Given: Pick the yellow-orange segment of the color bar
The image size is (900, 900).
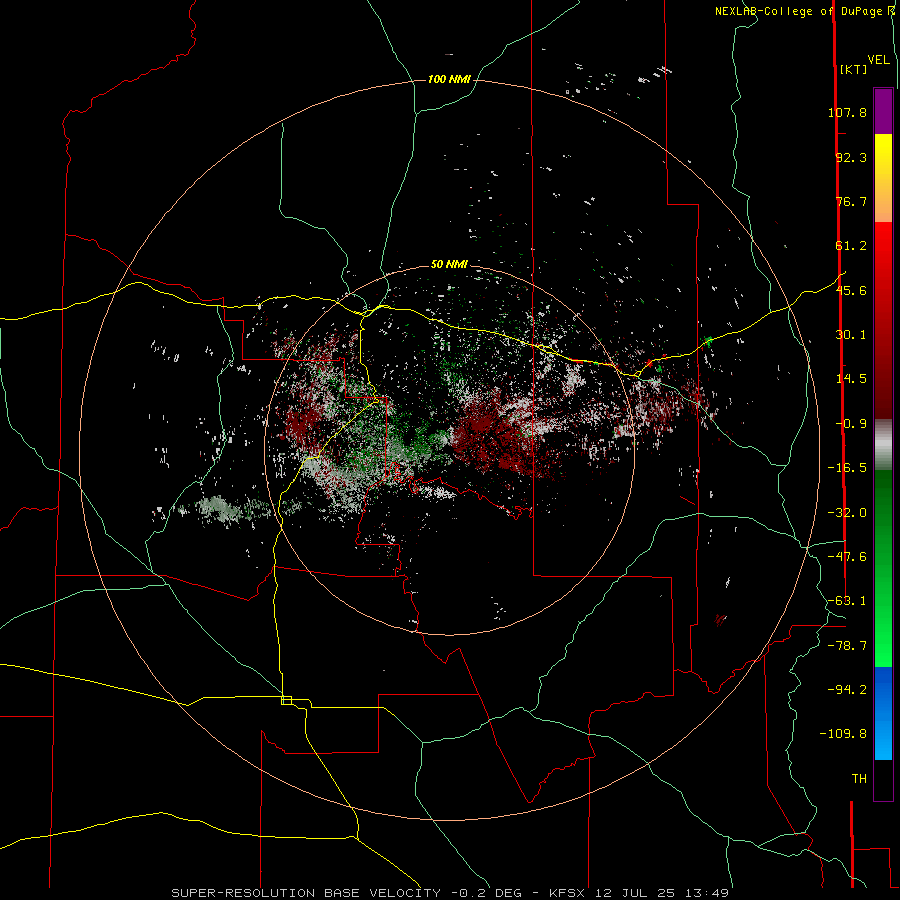Looking at the screenshot, I should pos(883,178).
